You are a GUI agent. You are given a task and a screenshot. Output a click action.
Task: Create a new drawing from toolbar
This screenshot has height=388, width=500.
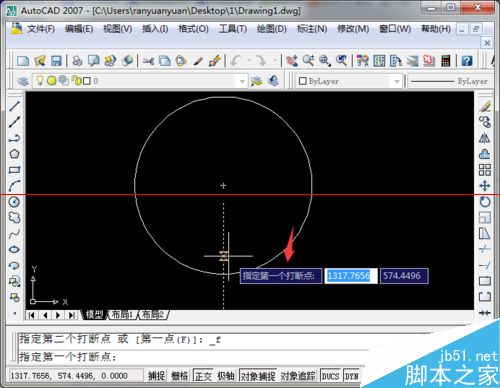[23, 61]
